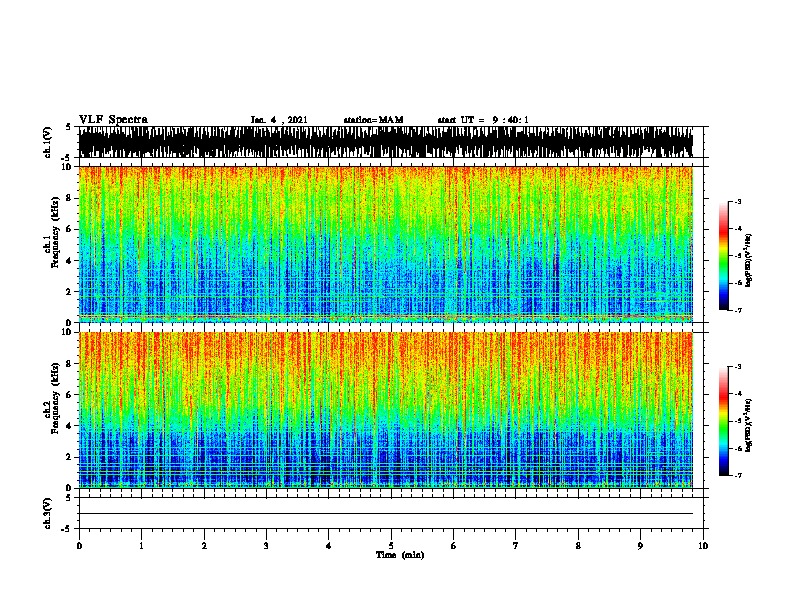Click the "8" frequency tick of the ch.2 spectrogram
The height and width of the screenshot is (612, 792).
pyautogui.click(x=69, y=364)
